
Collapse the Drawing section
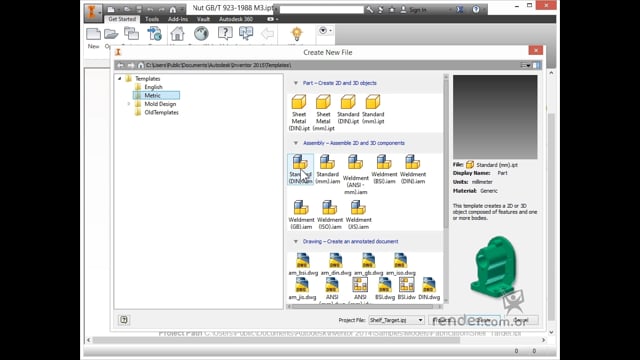(296, 242)
